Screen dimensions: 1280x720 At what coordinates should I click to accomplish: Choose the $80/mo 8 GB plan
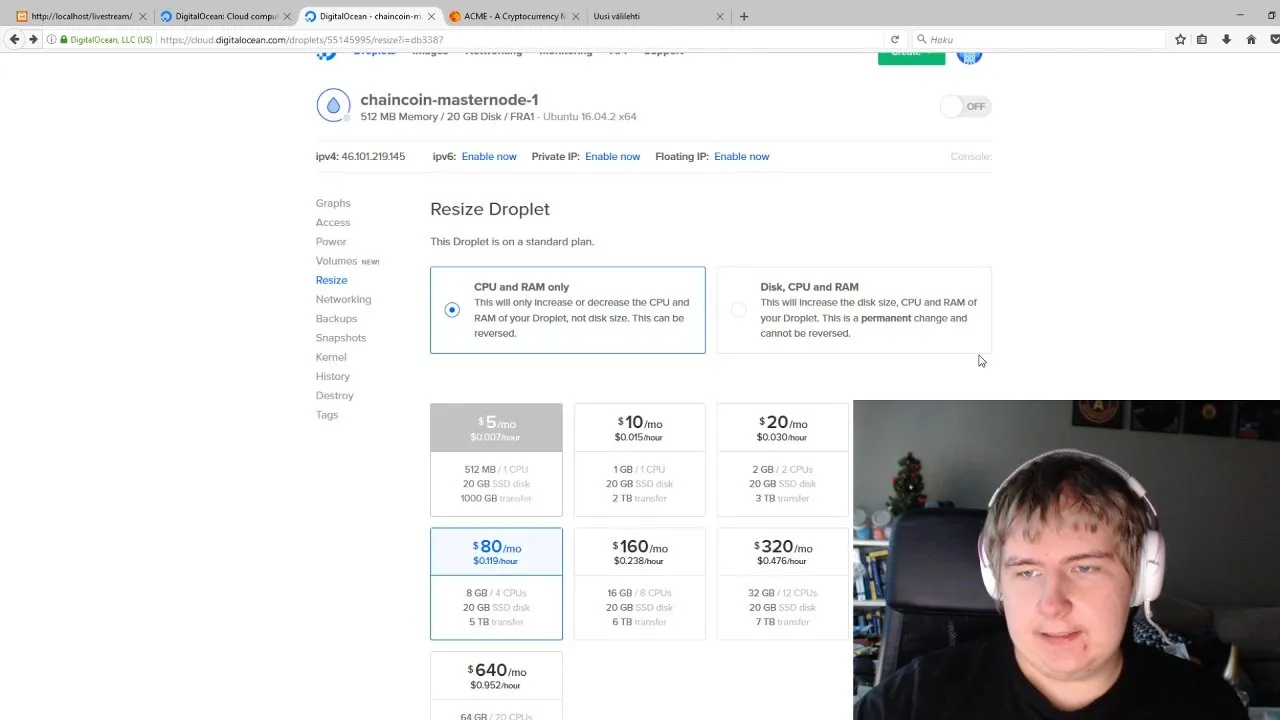coord(496,584)
